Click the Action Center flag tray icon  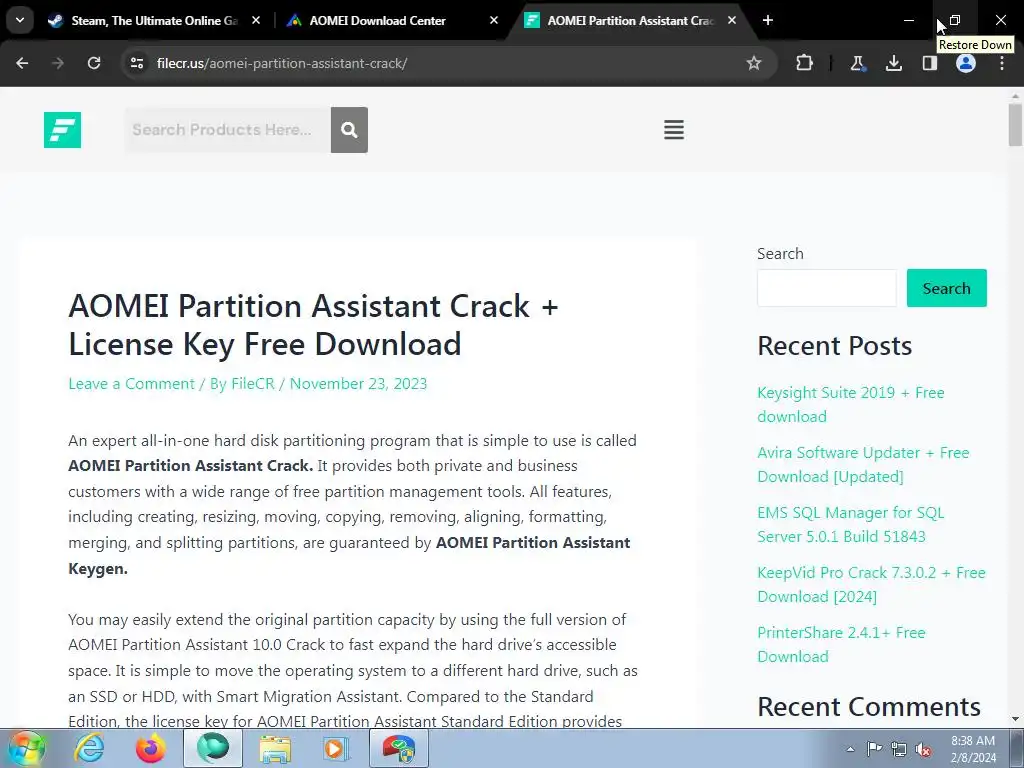pos(874,749)
